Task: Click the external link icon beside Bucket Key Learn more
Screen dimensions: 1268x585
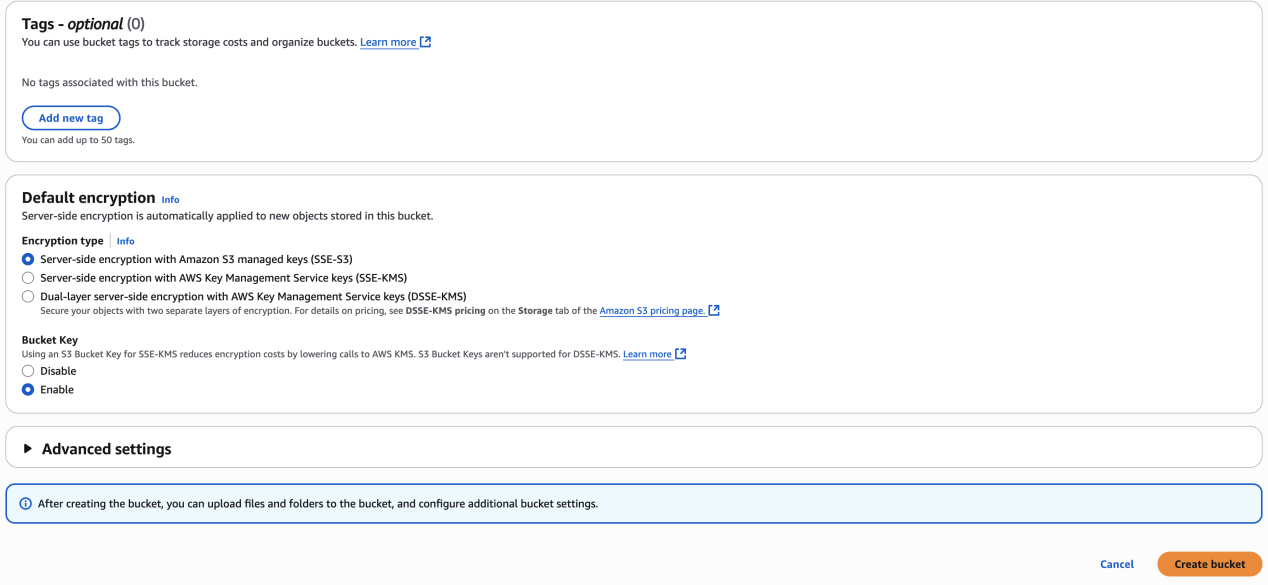Action: tap(681, 354)
